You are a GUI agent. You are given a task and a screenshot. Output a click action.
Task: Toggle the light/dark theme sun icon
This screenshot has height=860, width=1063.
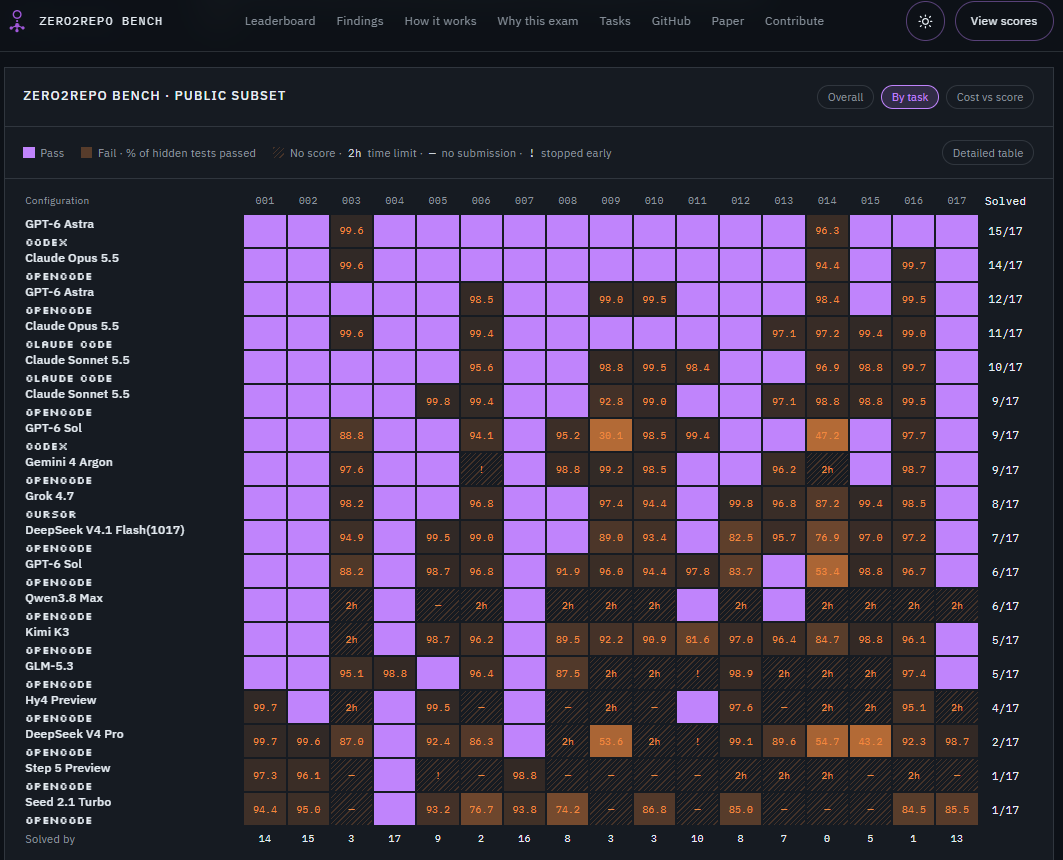[925, 21]
